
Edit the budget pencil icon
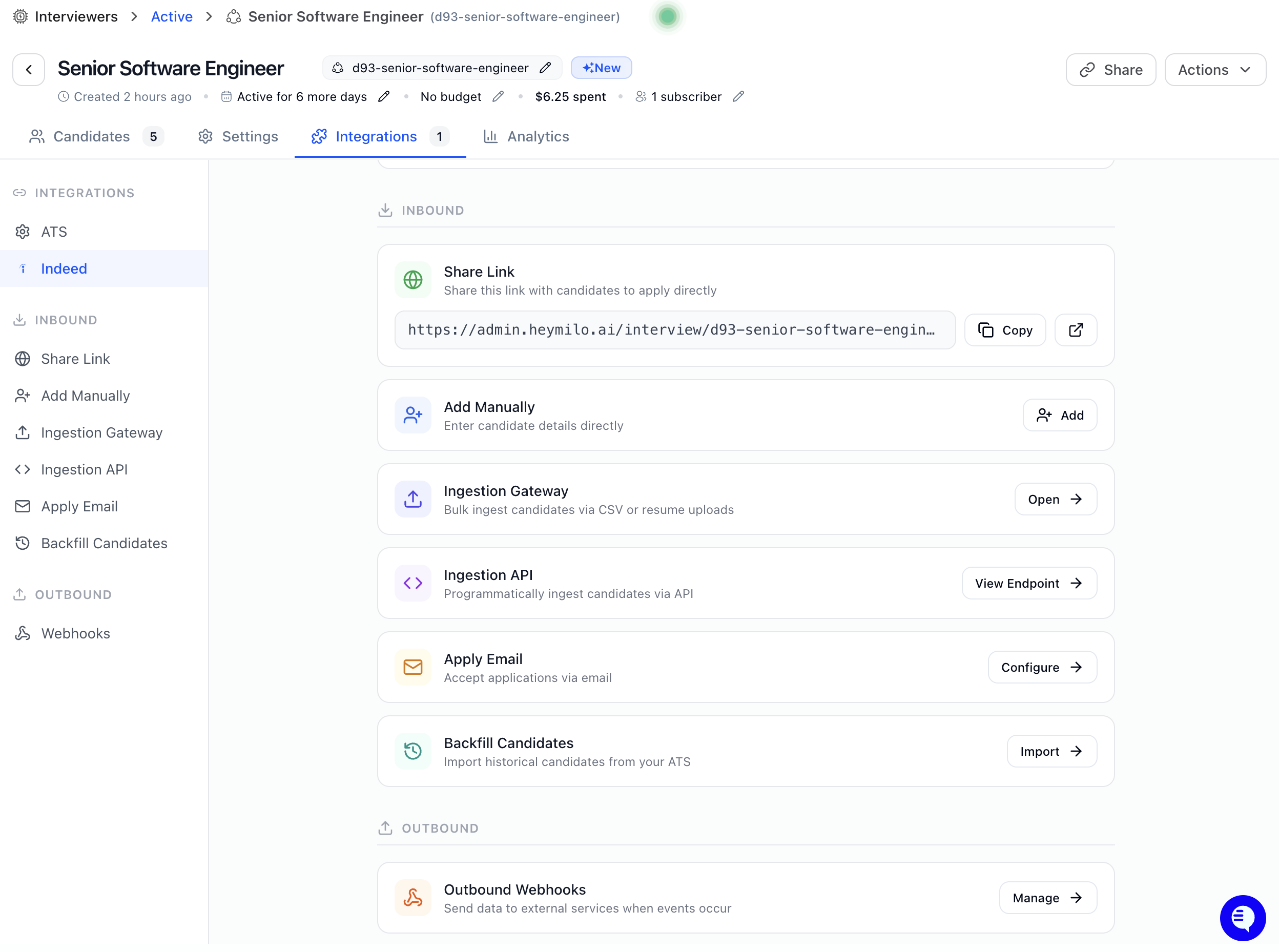pyautogui.click(x=498, y=97)
